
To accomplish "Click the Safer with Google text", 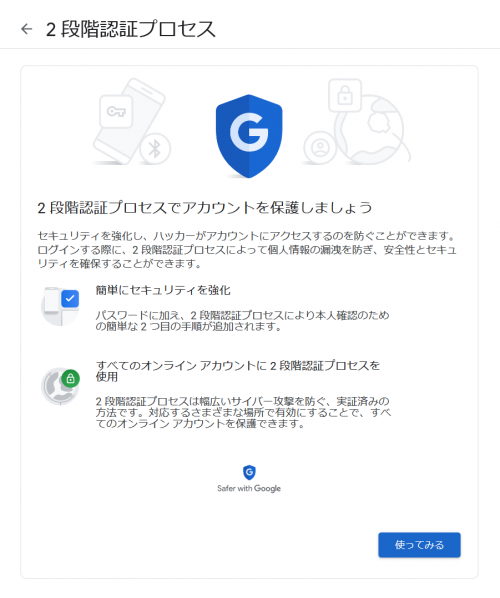I will tap(249, 489).
